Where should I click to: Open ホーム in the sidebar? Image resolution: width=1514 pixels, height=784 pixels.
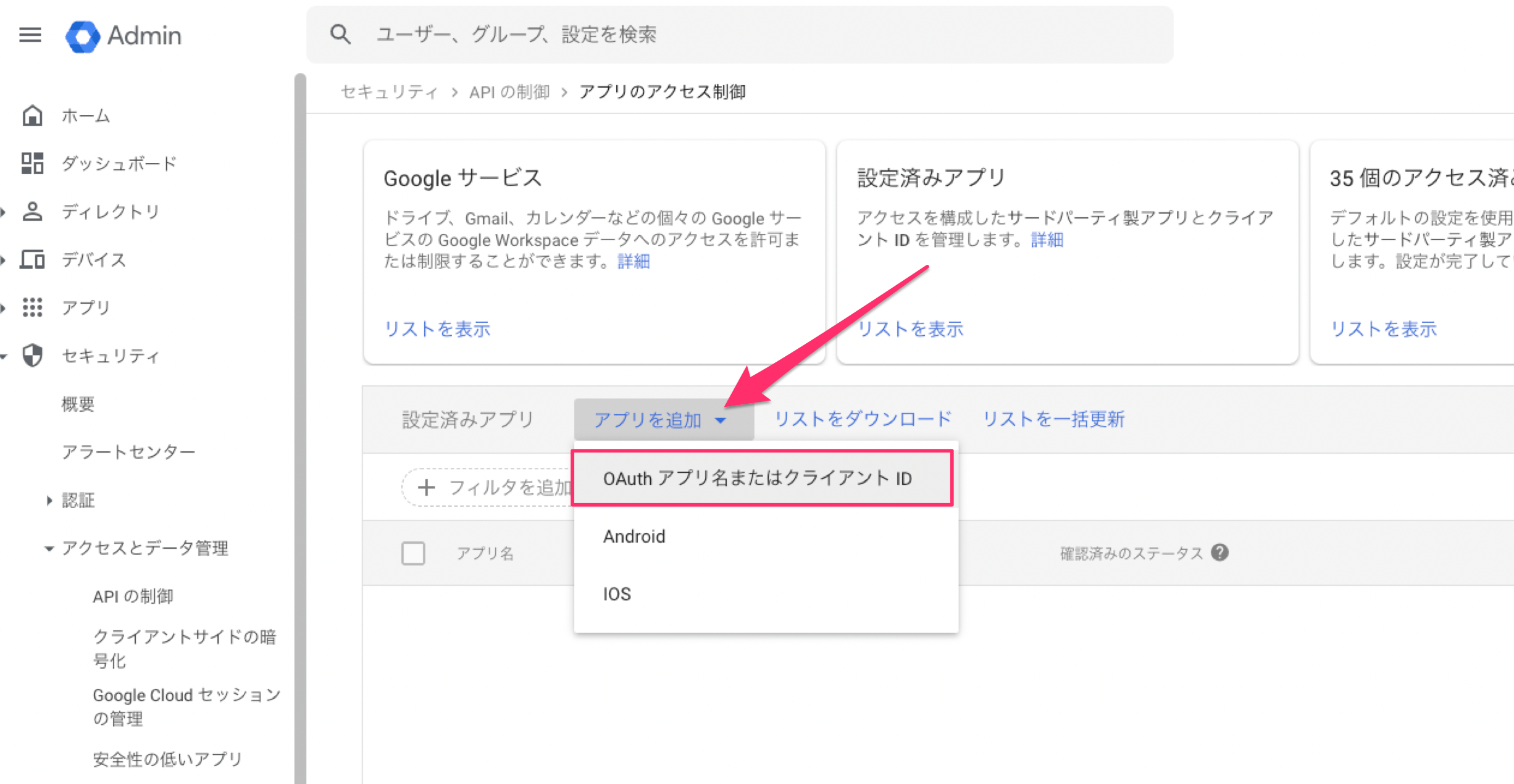click(x=86, y=116)
